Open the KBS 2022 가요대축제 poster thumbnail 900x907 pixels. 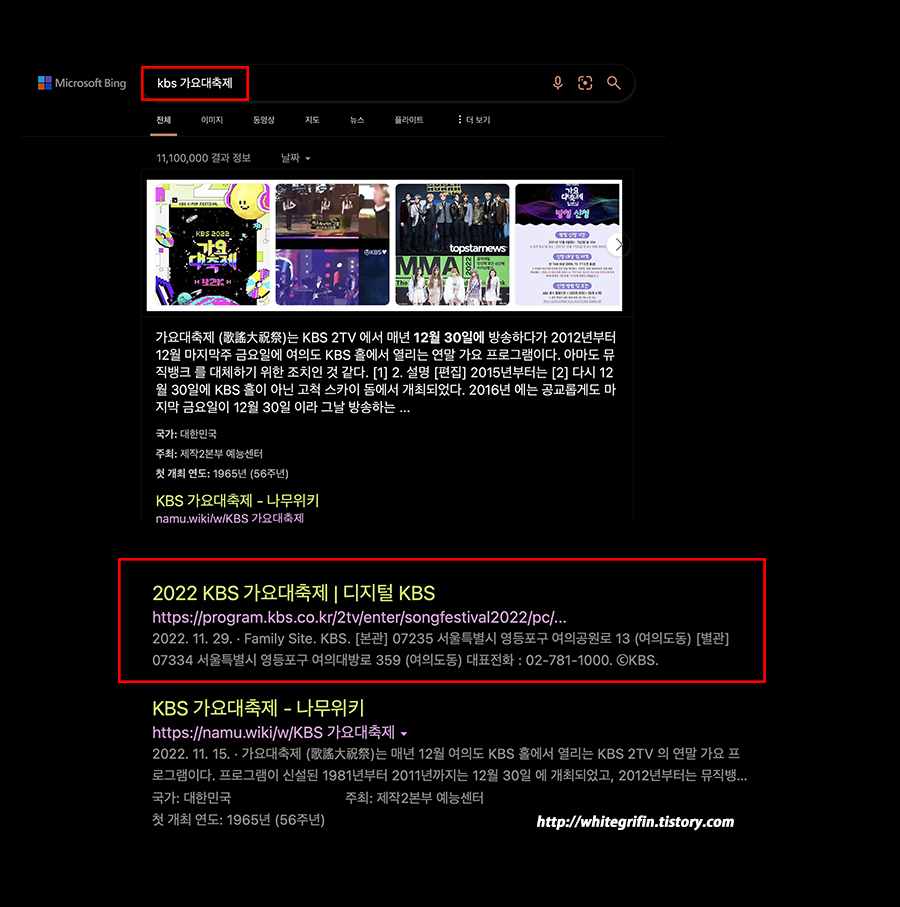pyautogui.click(x=212, y=245)
